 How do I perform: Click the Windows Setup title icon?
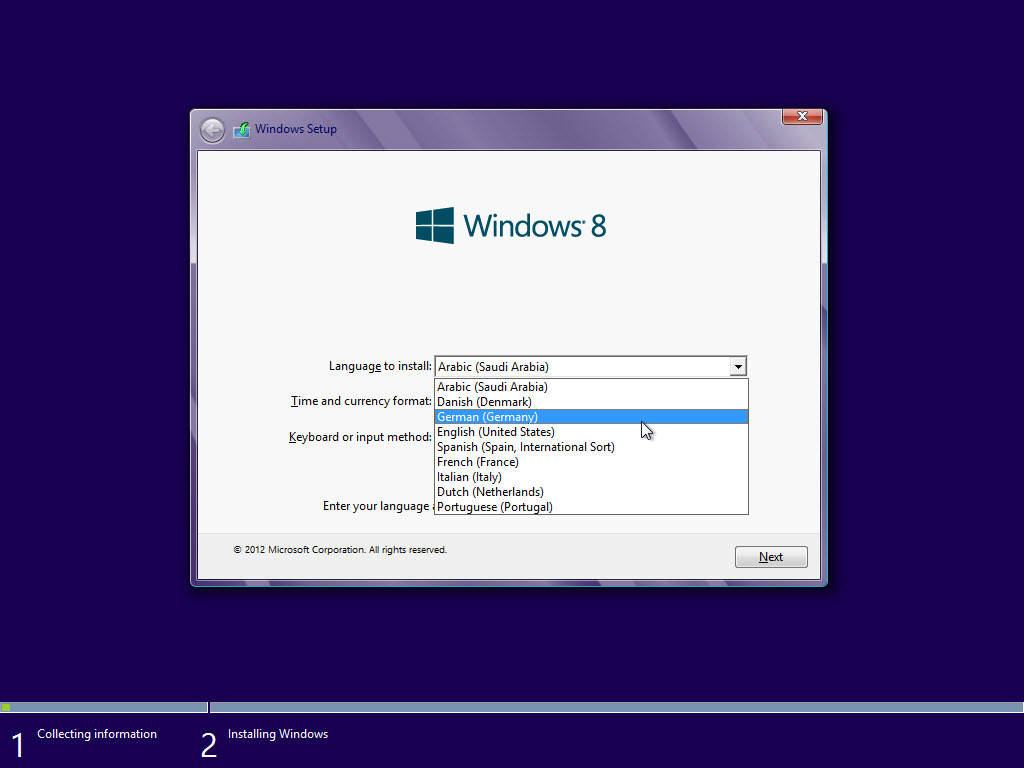coord(242,129)
